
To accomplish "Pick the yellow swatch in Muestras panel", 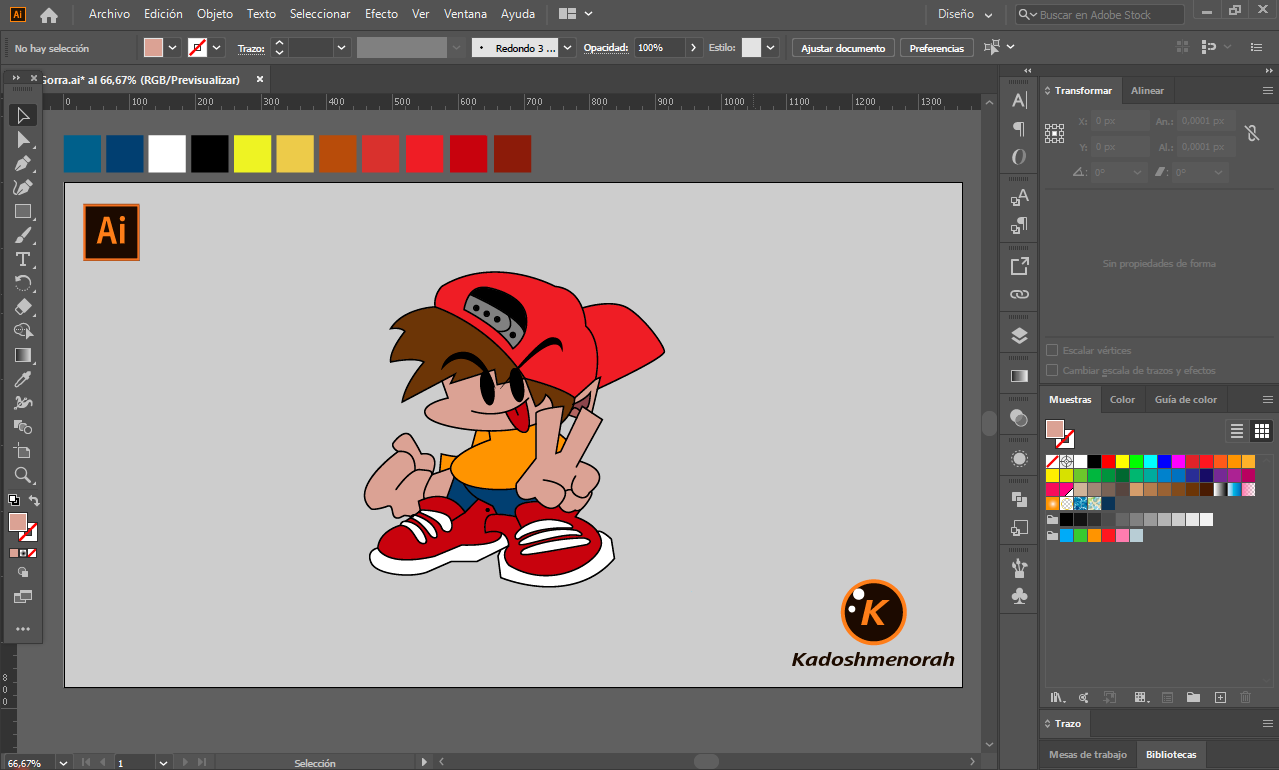I will pos(1122,461).
